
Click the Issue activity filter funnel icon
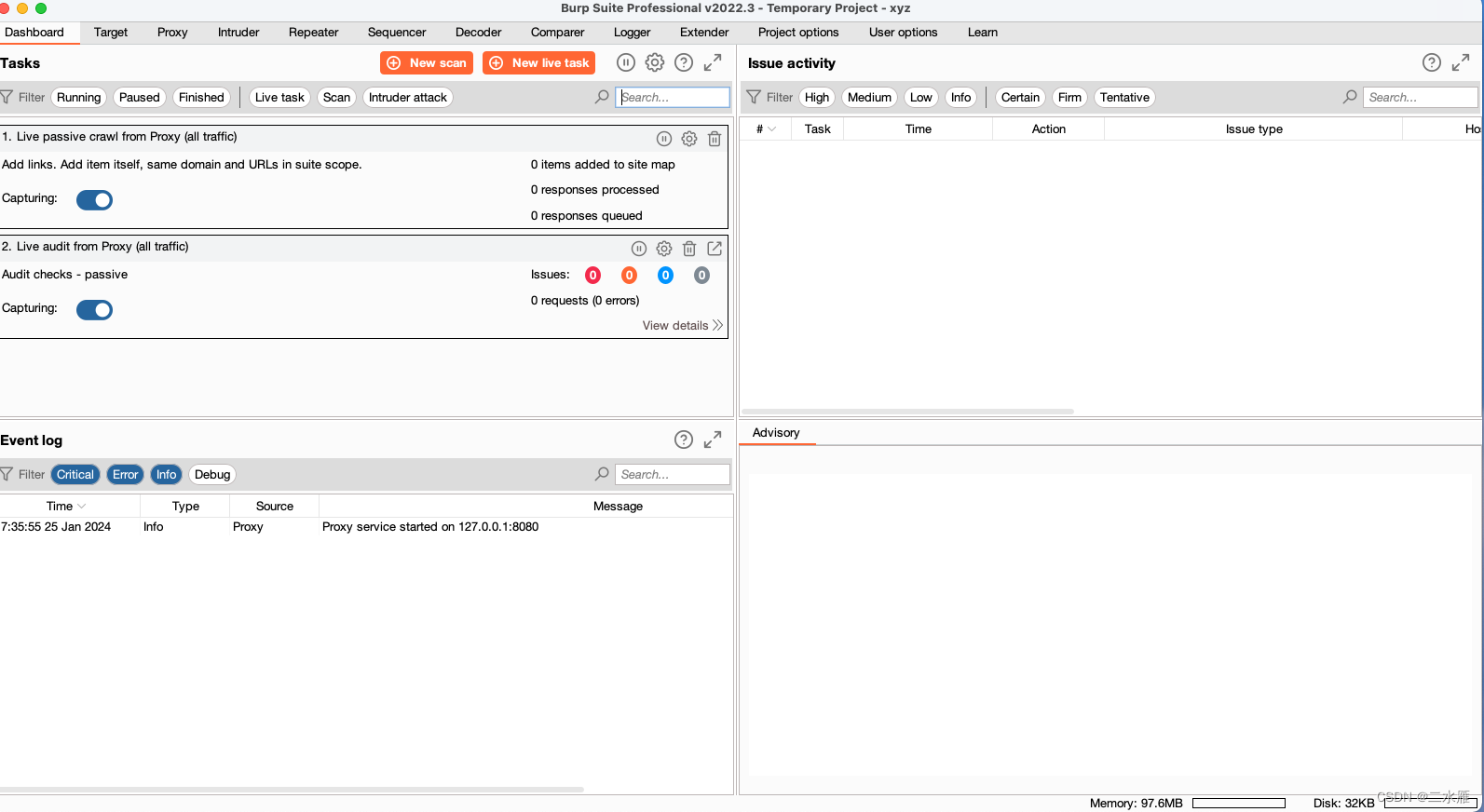pyautogui.click(x=755, y=97)
